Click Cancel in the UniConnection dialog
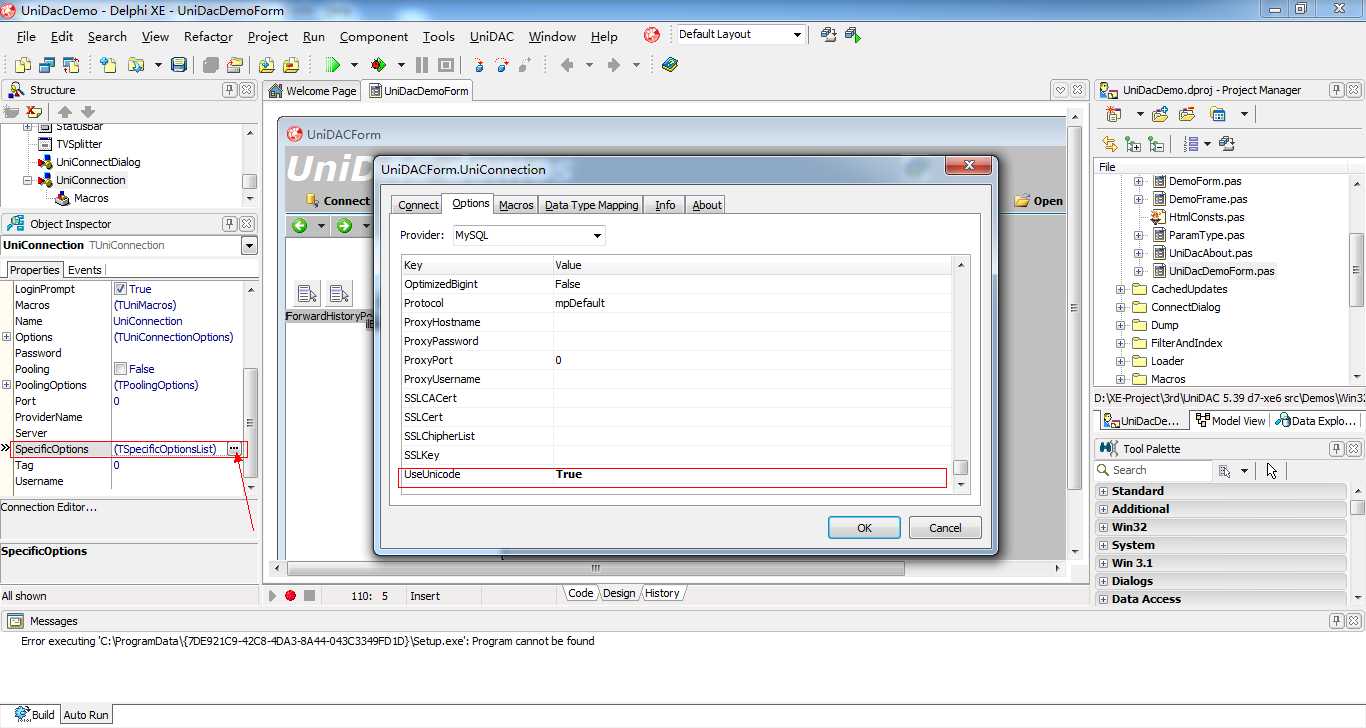The height and width of the screenshot is (728, 1366). (x=945, y=528)
